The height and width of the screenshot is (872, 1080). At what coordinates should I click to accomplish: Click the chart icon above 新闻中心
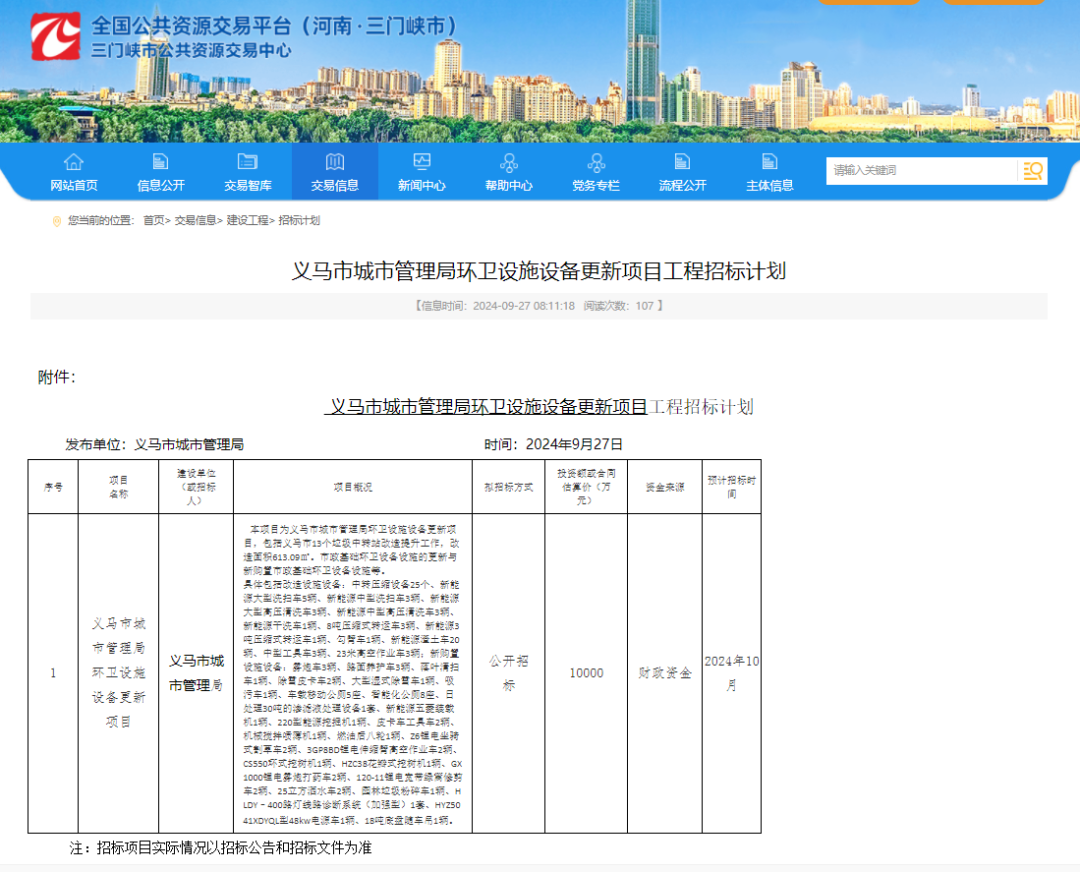pyautogui.click(x=422, y=162)
